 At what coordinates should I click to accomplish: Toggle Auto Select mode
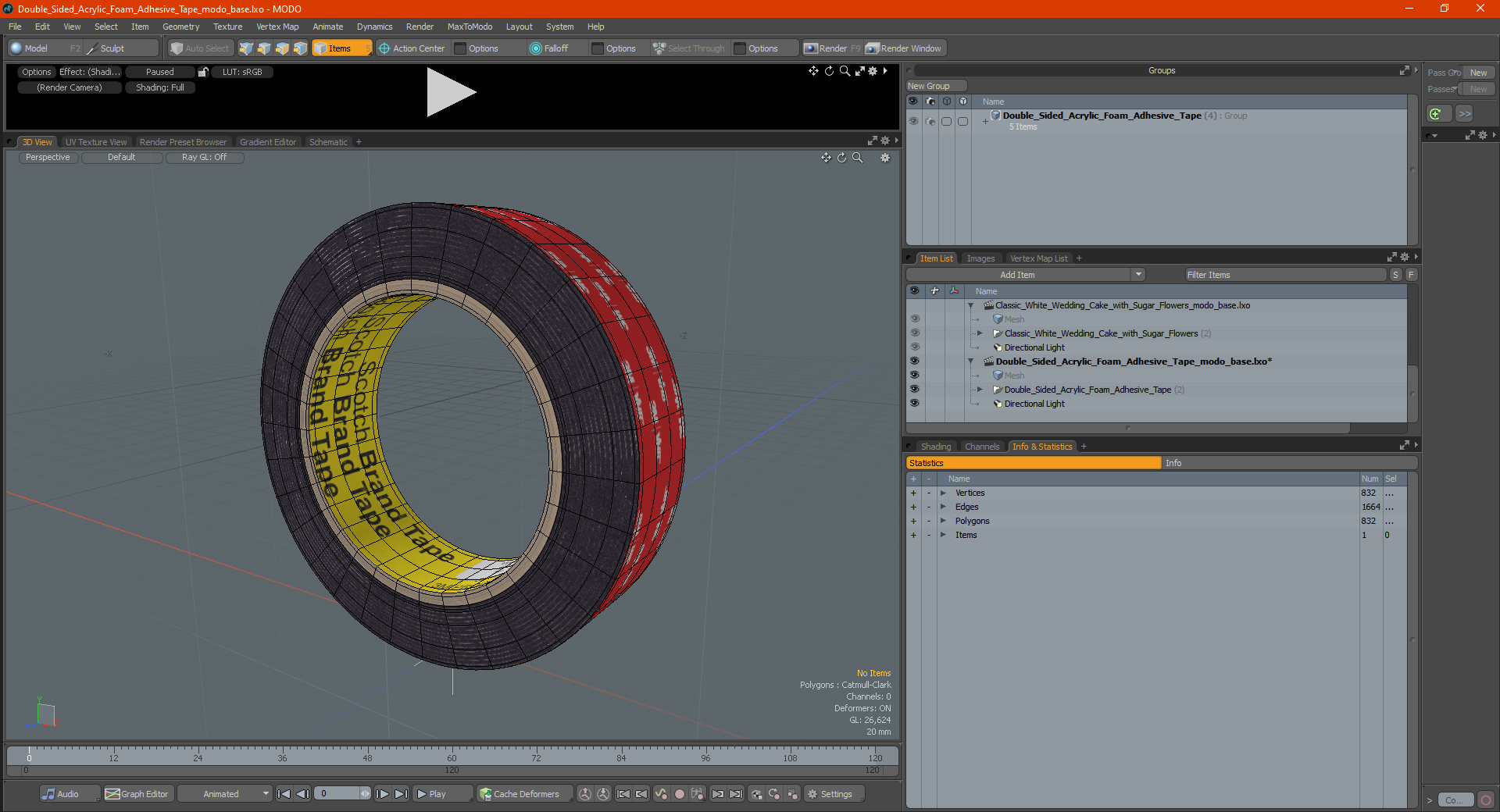(199, 48)
